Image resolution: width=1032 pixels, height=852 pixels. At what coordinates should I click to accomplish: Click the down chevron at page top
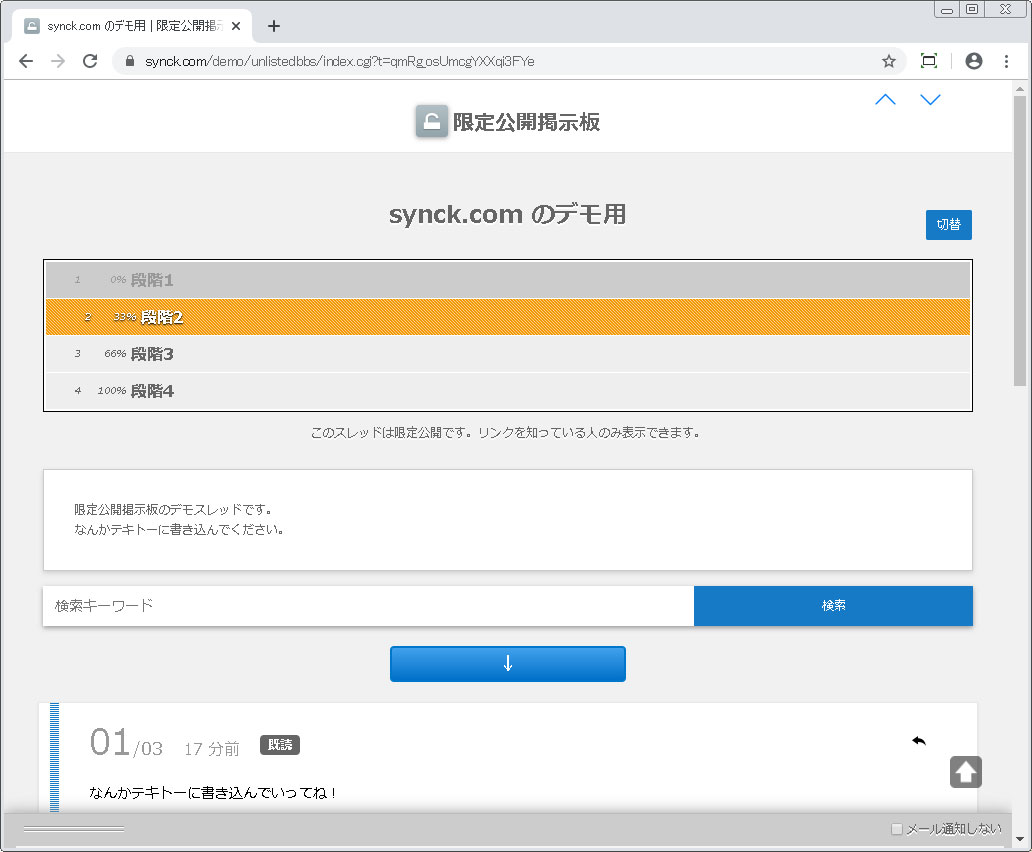930,99
